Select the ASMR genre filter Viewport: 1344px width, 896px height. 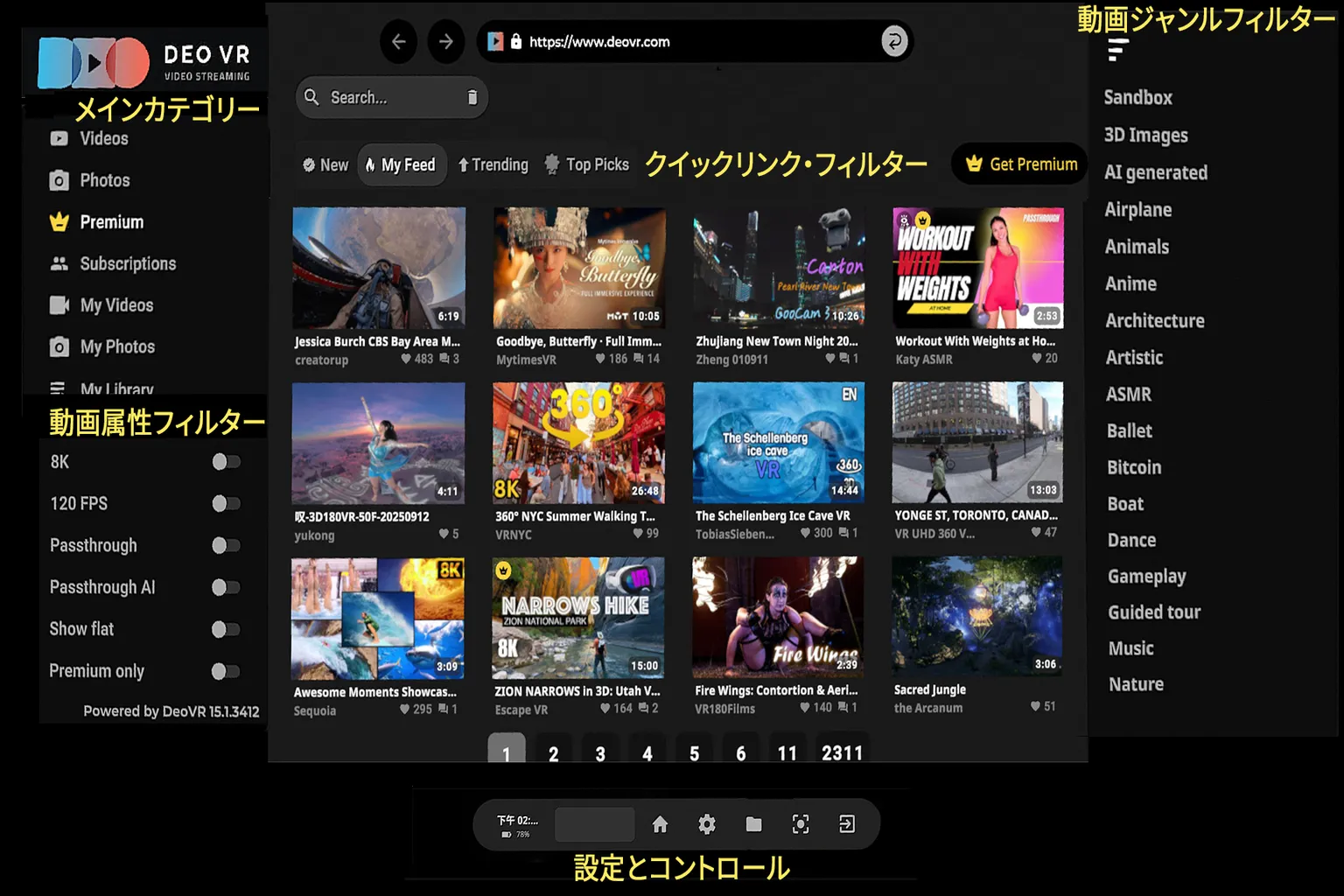tap(1128, 394)
